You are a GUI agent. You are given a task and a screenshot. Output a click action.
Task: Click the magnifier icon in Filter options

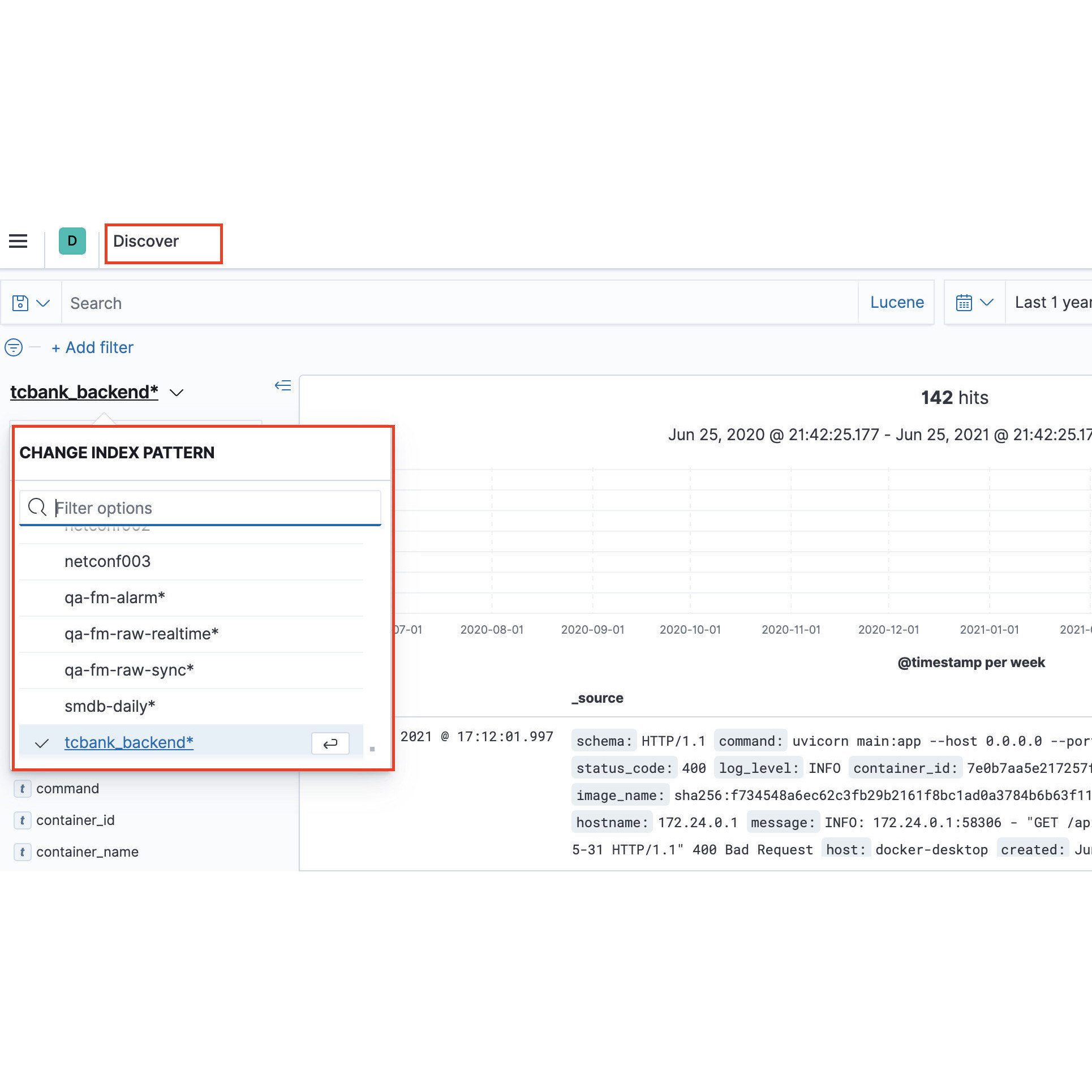click(x=37, y=507)
